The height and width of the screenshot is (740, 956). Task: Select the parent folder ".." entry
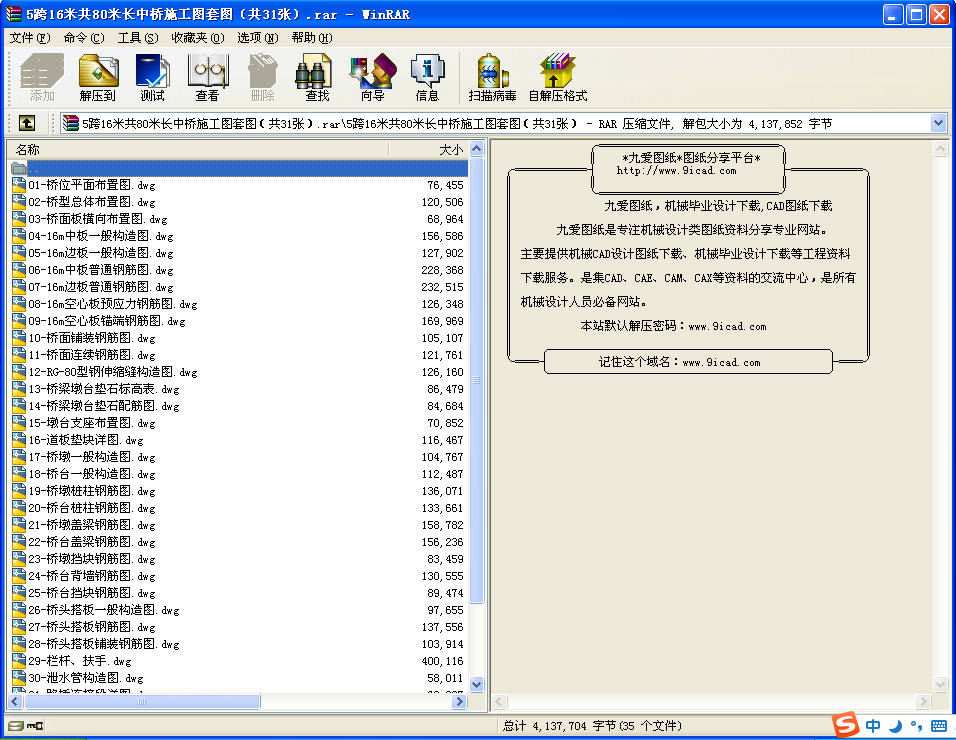pyautogui.click(x=35, y=168)
